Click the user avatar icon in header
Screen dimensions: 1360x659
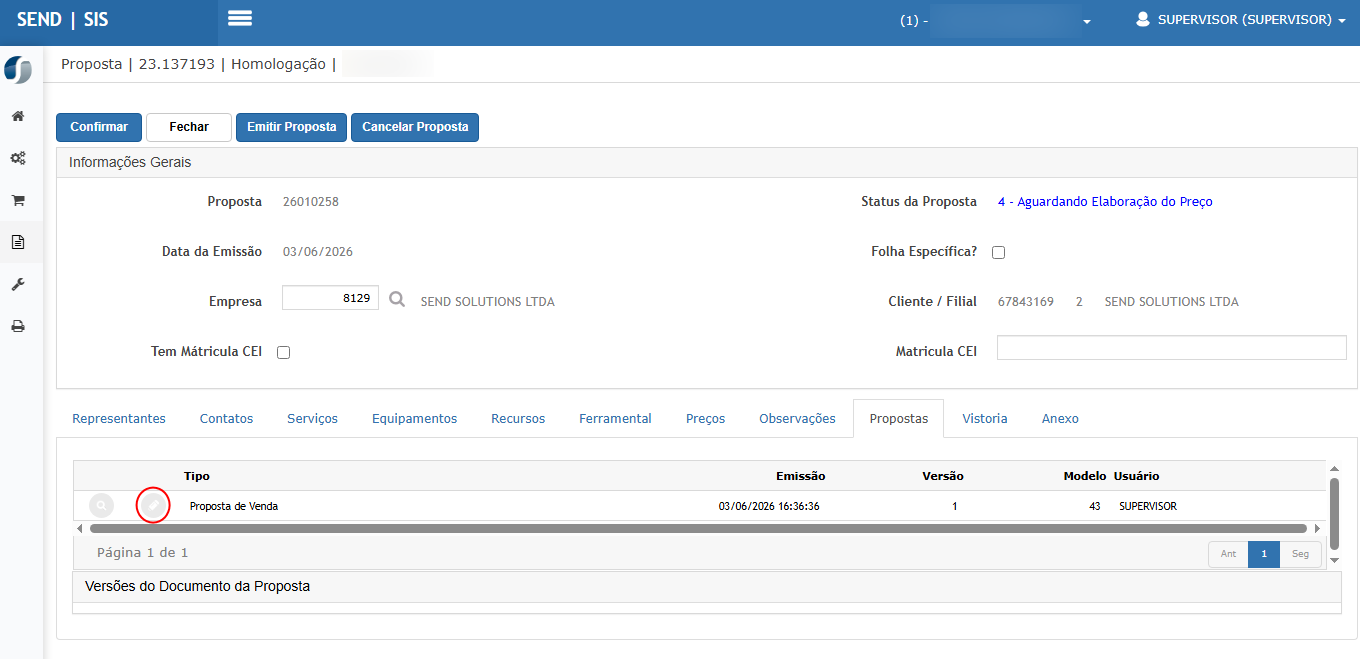(1143, 19)
